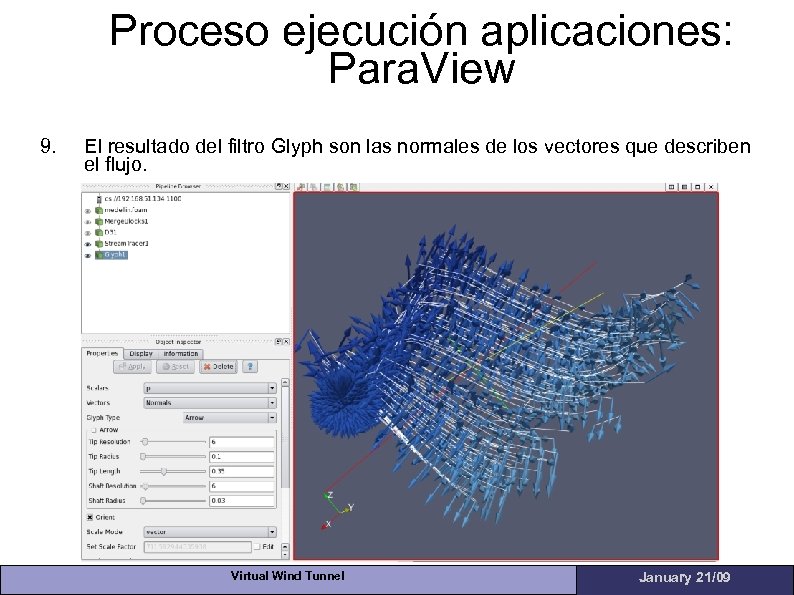Open the Scale Mode dropdown
This screenshot has width=794, height=595.
tap(210, 532)
